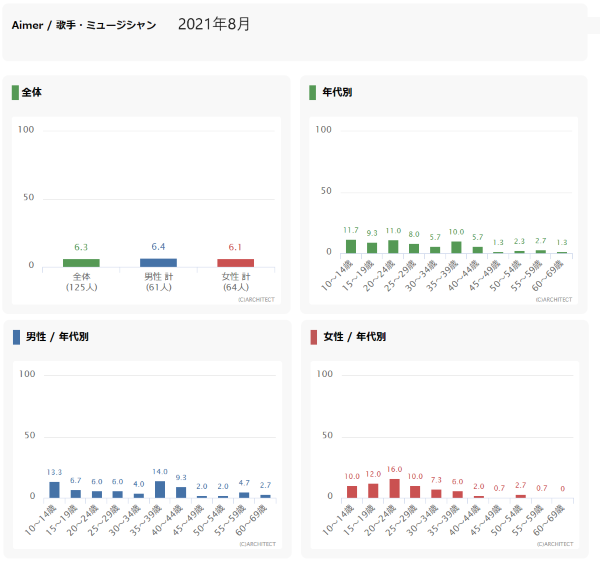
Task: Click the 13.3 blue bar for 10~14歳 males
Action: click(54, 490)
